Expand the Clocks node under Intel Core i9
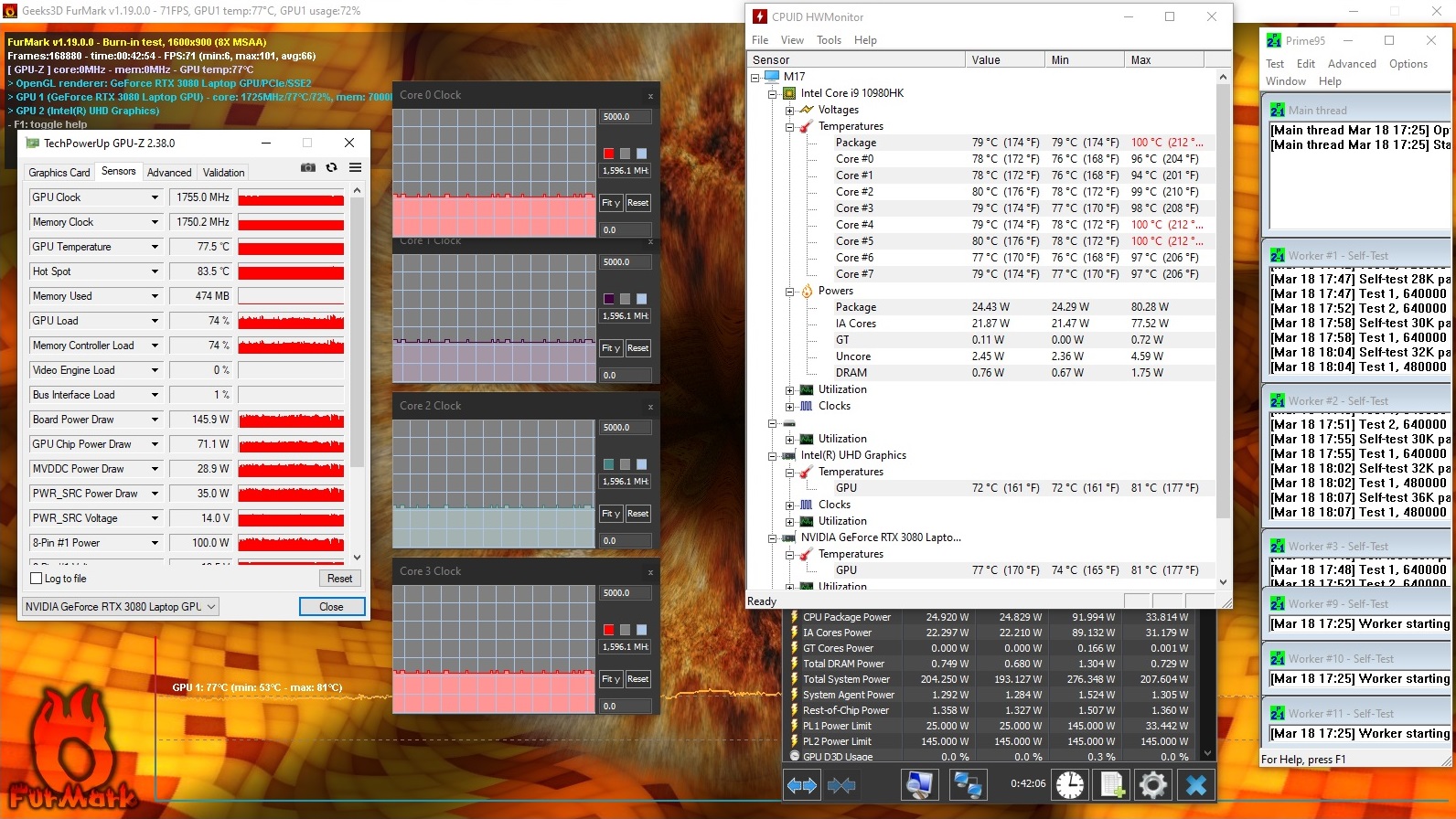Image resolution: width=1456 pixels, height=819 pixels. click(789, 406)
